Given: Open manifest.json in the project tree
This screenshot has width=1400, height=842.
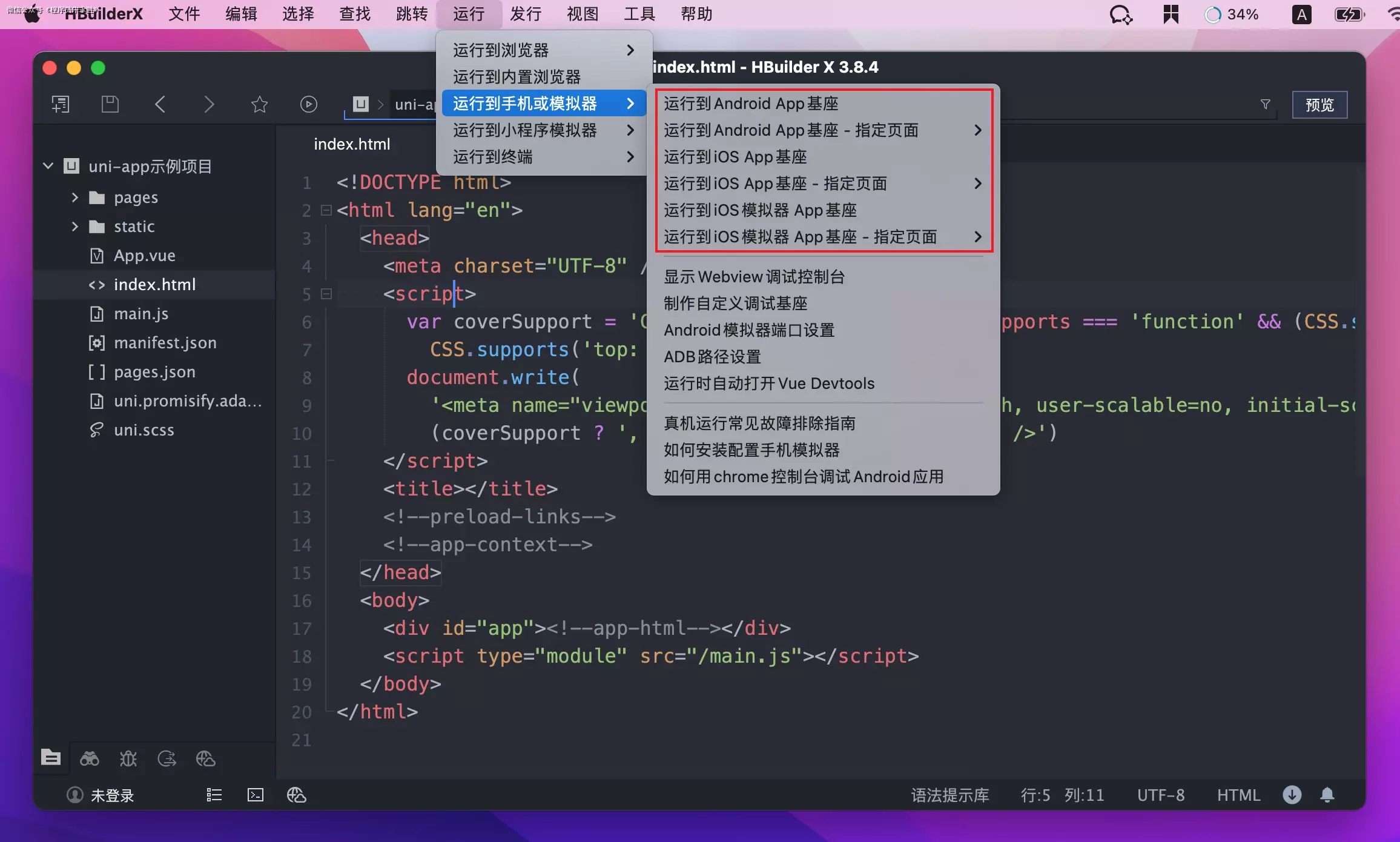Looking at the screenshot, I should click(x=165, y=343).
